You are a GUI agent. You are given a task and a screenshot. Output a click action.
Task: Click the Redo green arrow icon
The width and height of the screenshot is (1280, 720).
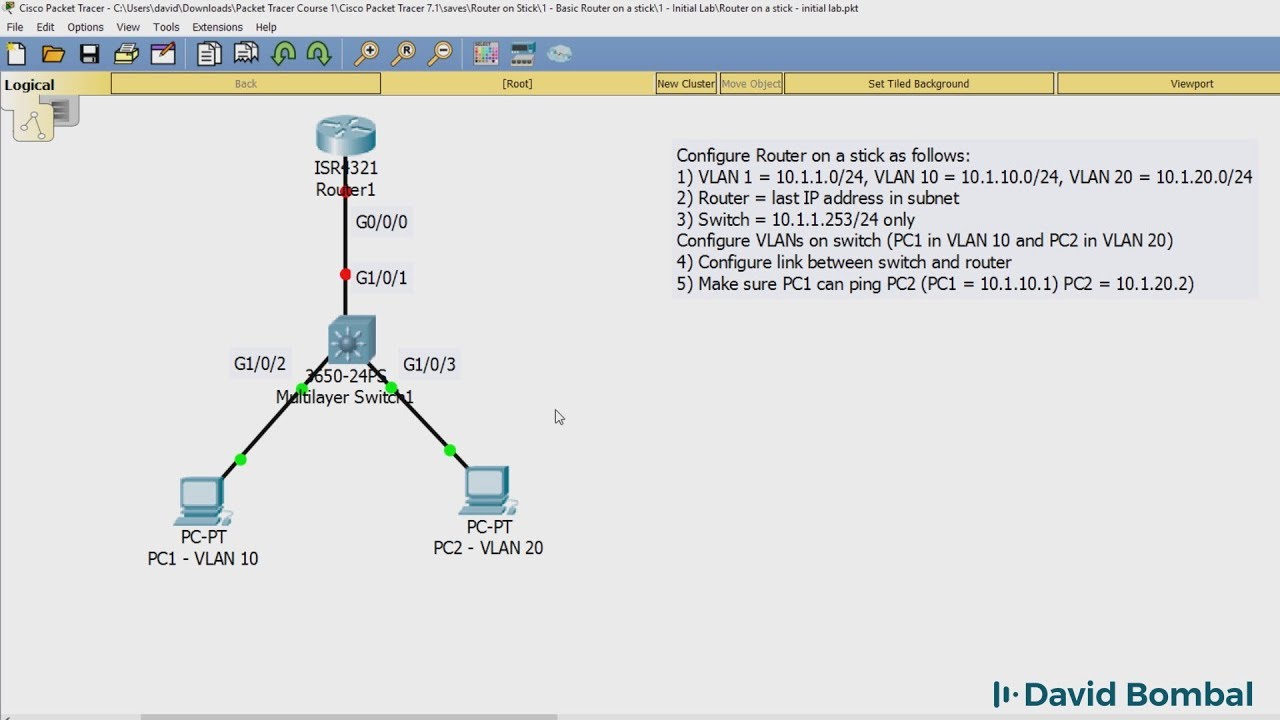click(318, 54)
